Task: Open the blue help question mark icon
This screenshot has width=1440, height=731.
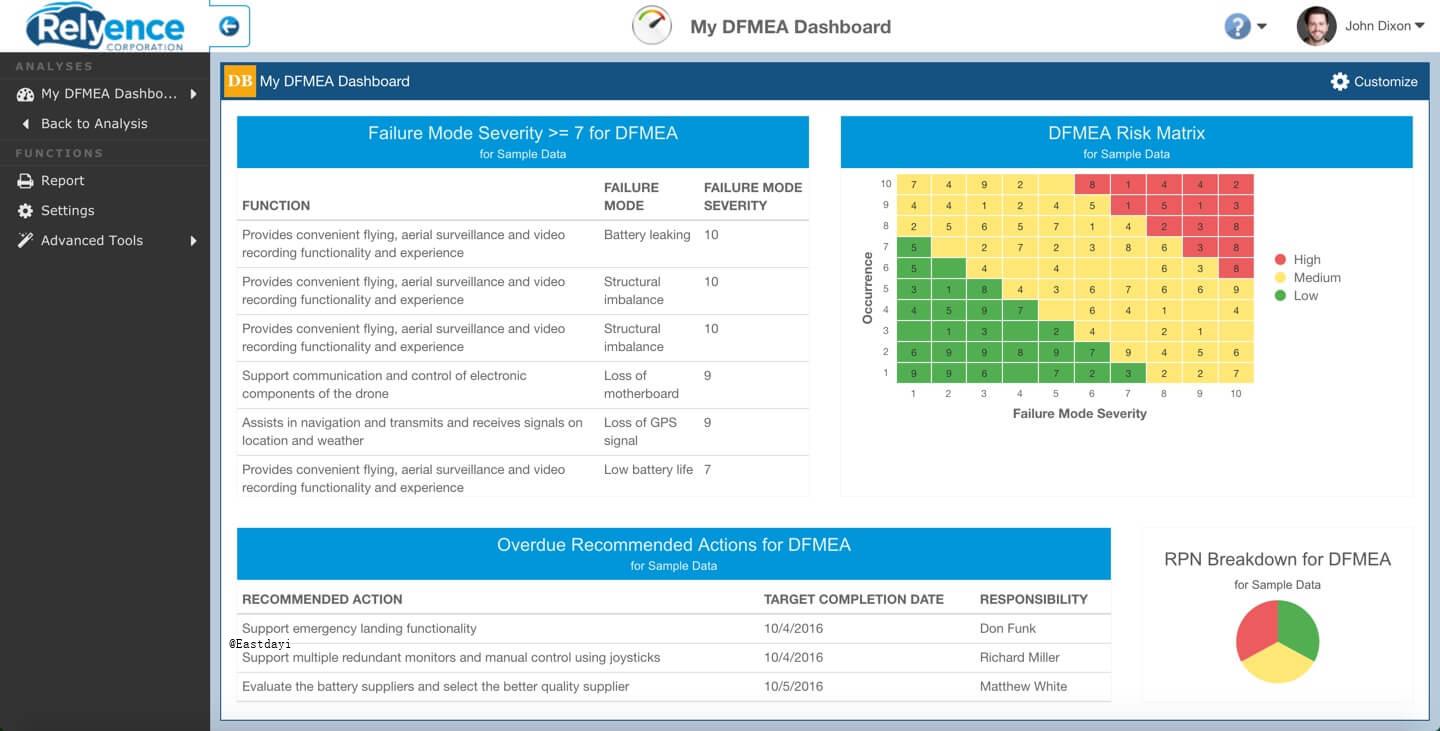Action: [x=1237, y=26]
